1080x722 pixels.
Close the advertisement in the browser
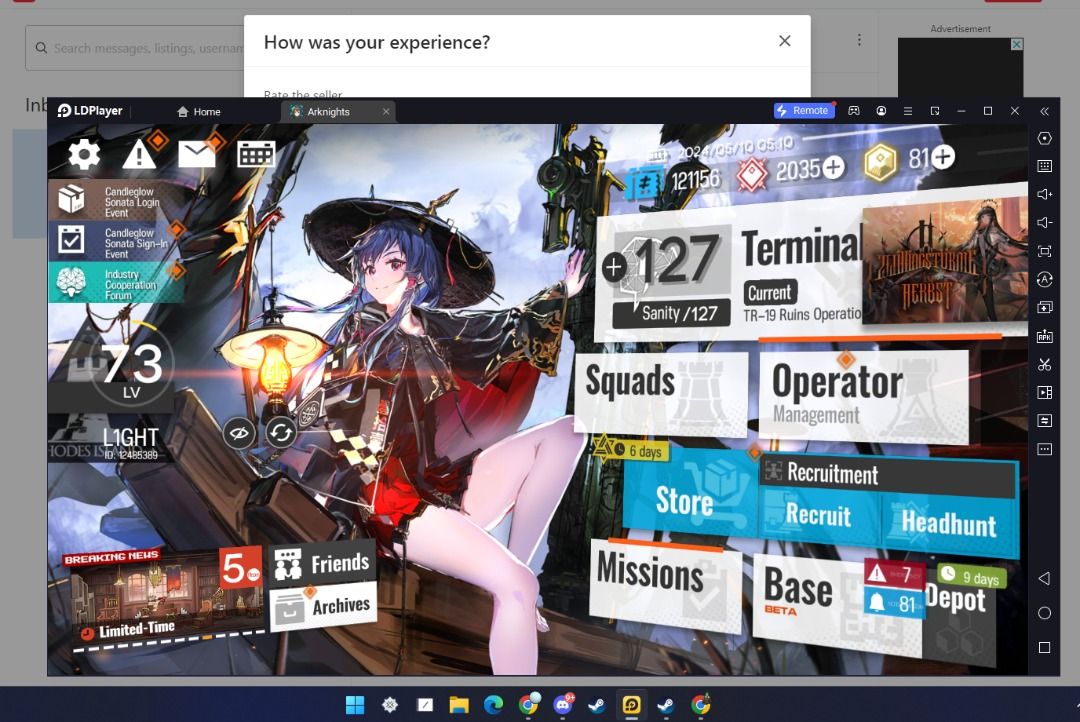(x=1017, y=44)
